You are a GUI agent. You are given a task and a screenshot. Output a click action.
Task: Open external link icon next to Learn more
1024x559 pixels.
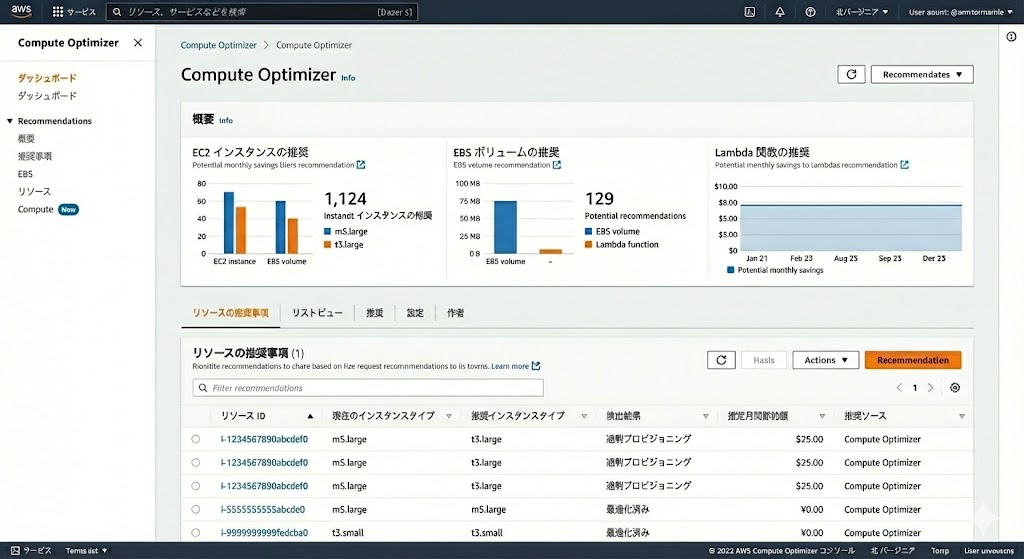point(536,366)
